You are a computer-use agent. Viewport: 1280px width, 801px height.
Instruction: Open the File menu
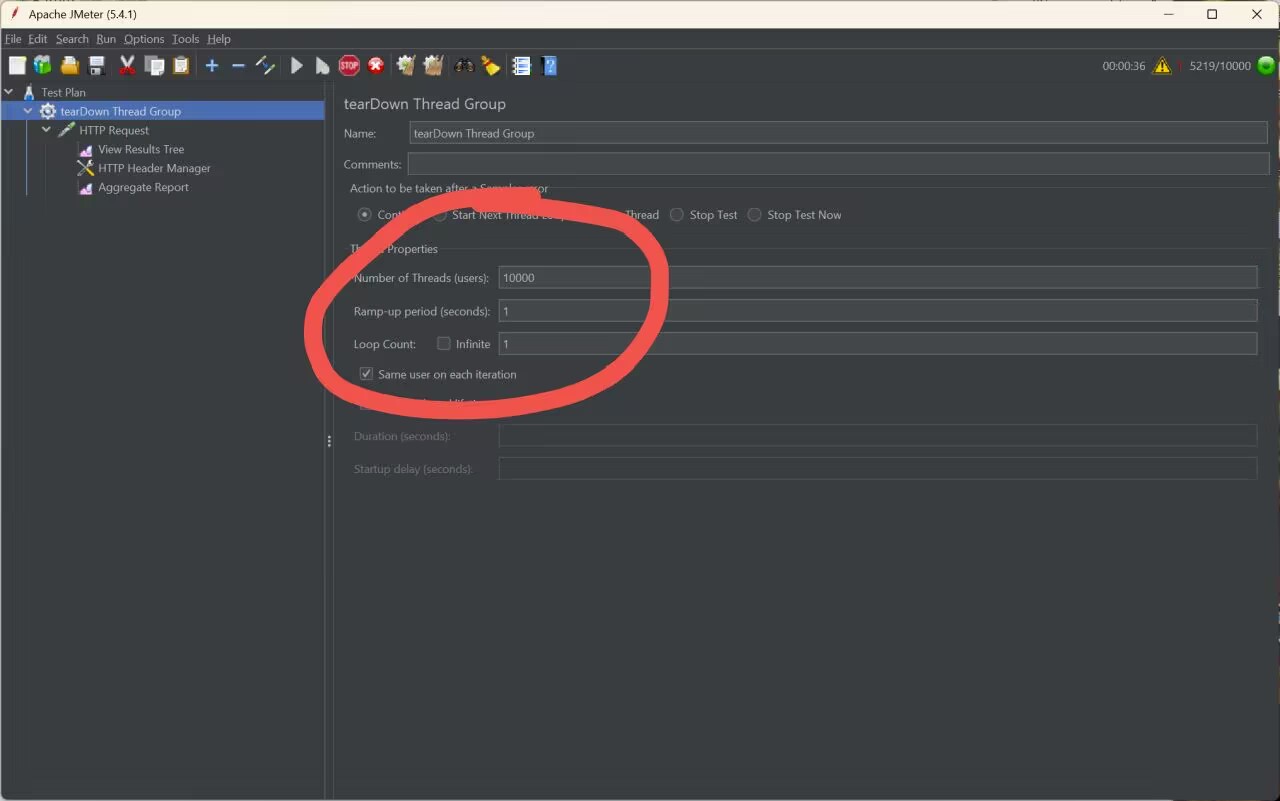pos(13,39)
